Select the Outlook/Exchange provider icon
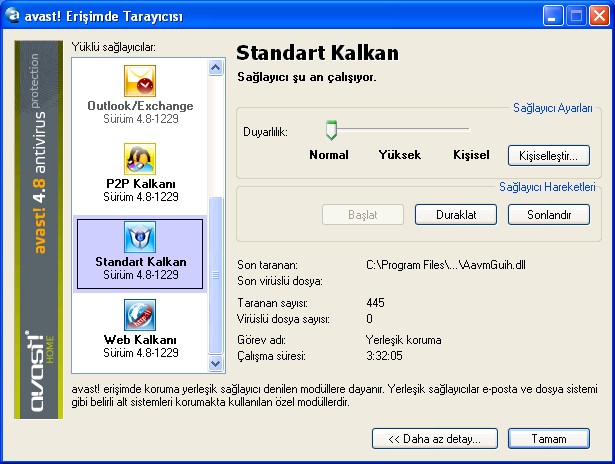The image size is (615, 464). coord(140,81)
